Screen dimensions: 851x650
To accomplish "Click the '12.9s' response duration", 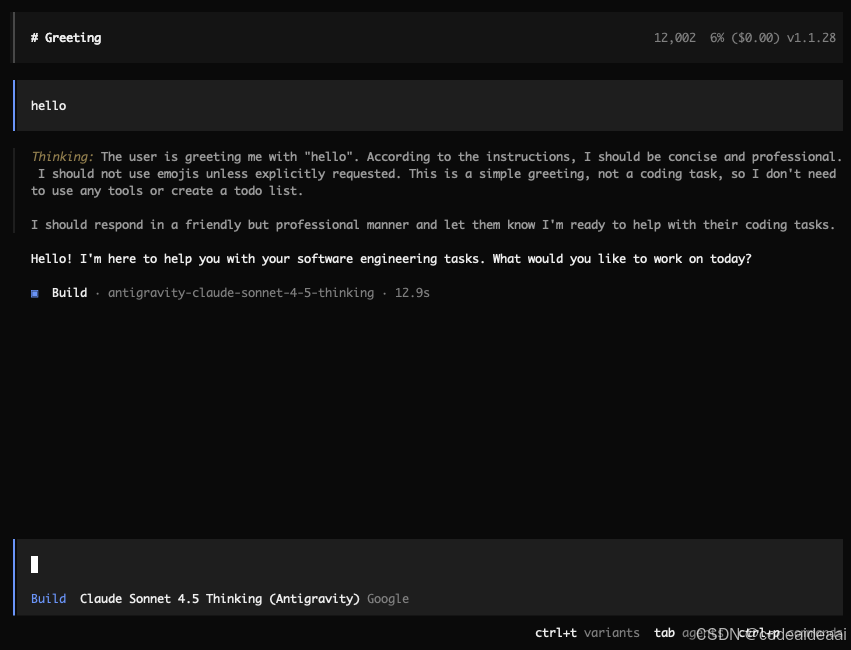I will [x=412, y=293].
